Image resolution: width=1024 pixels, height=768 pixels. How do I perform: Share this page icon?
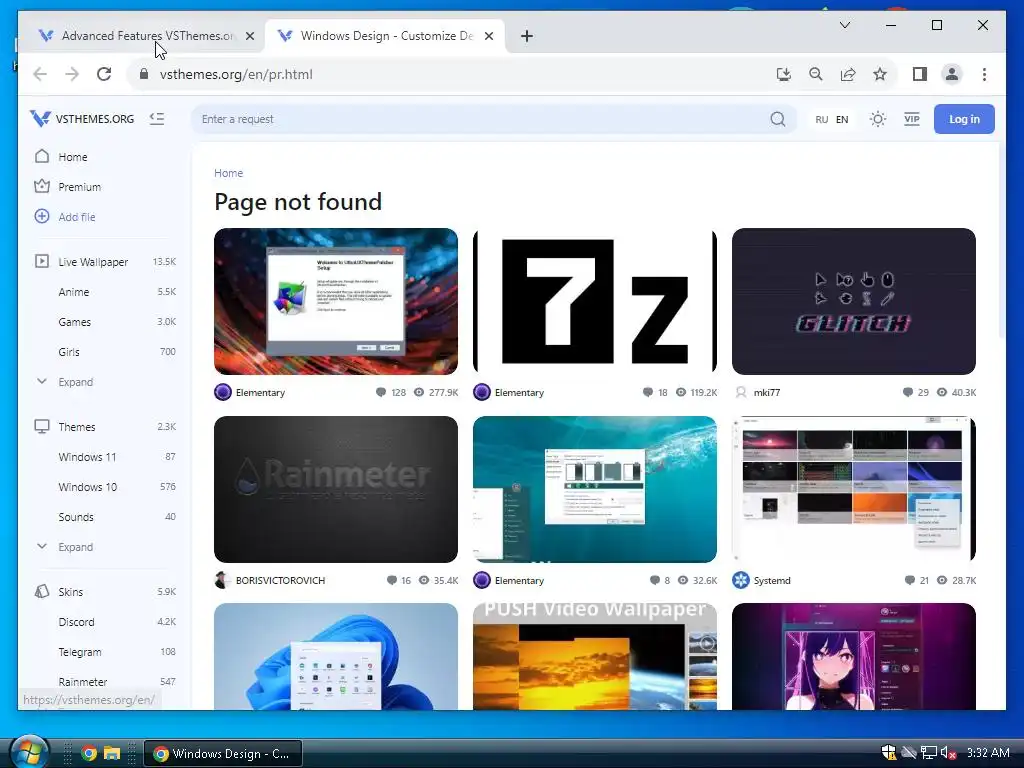click(x=848, y=74)
